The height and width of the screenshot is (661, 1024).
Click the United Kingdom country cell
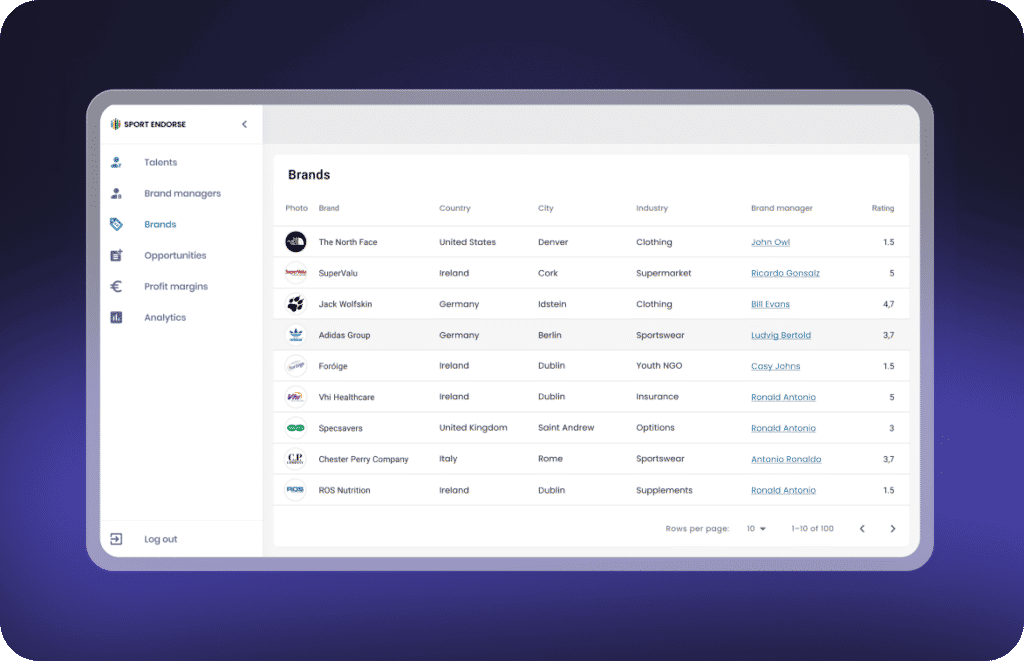tap(473, 427)
